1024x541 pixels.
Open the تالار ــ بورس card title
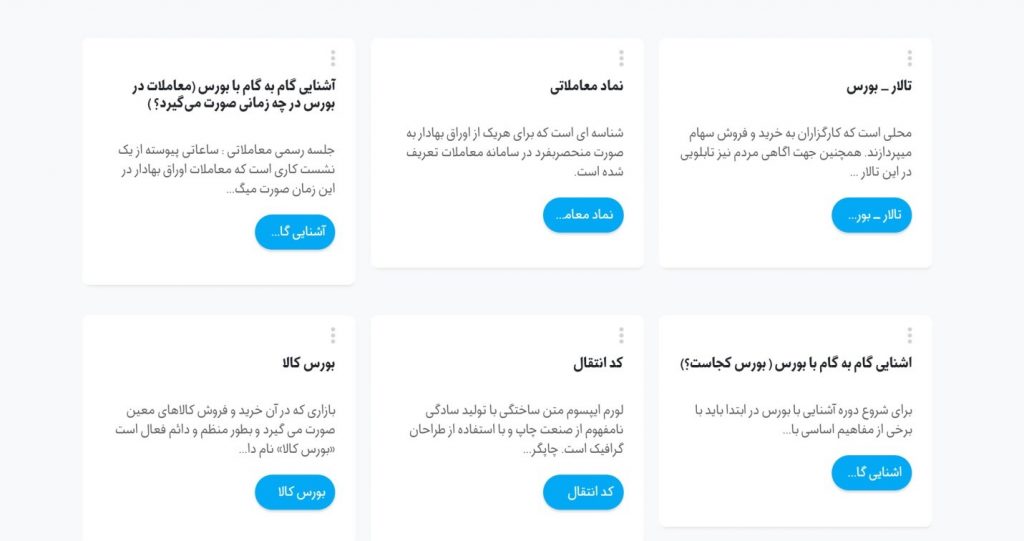point(879,87)
